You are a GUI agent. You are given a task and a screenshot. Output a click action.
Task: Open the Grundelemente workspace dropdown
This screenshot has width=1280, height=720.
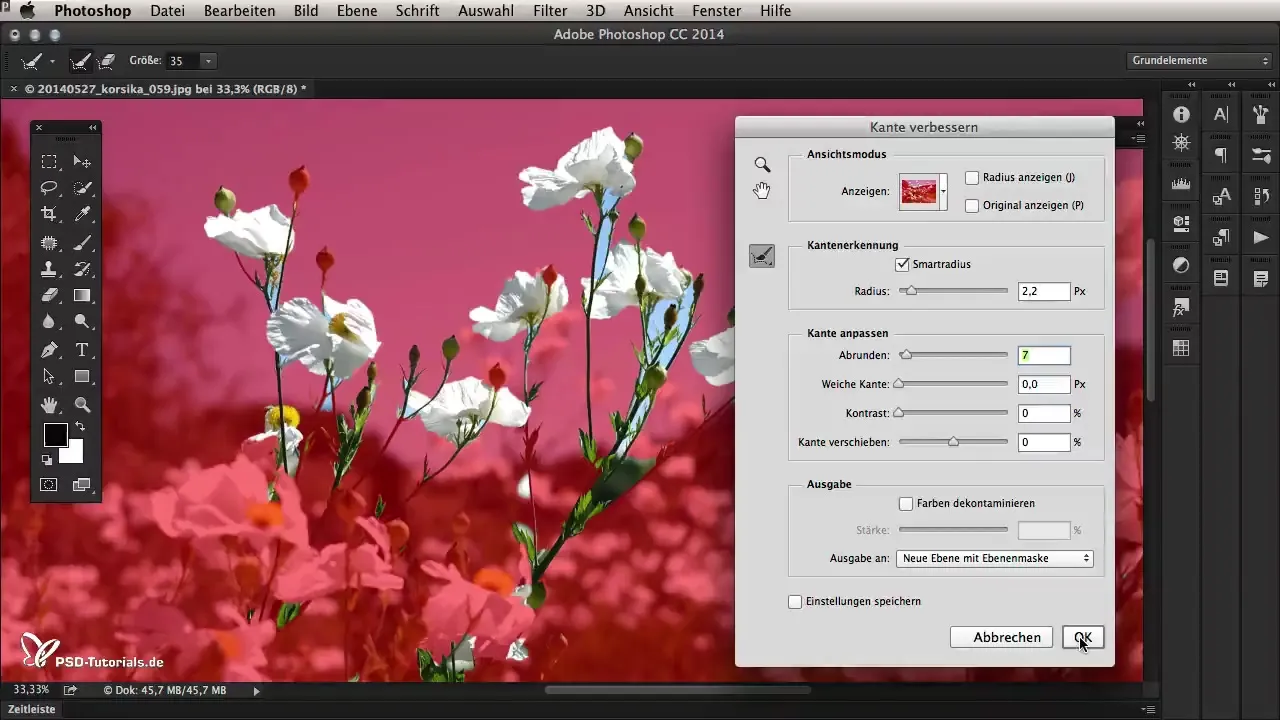click(x=1198, y=60)
